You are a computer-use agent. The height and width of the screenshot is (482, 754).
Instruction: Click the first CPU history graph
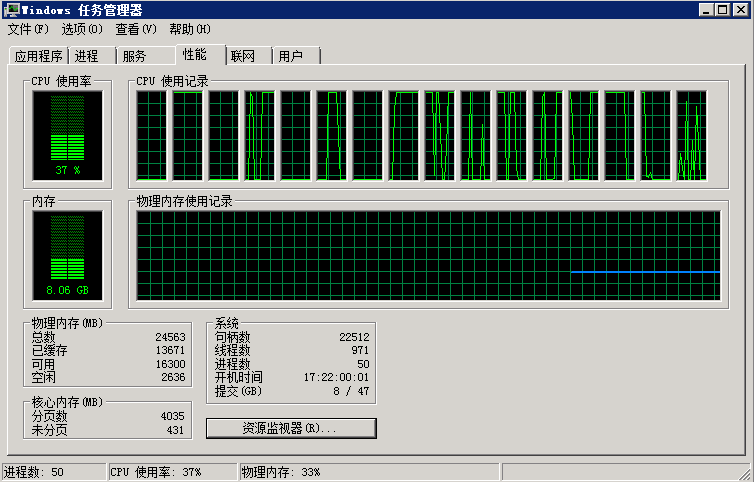(x=151, y=136)
